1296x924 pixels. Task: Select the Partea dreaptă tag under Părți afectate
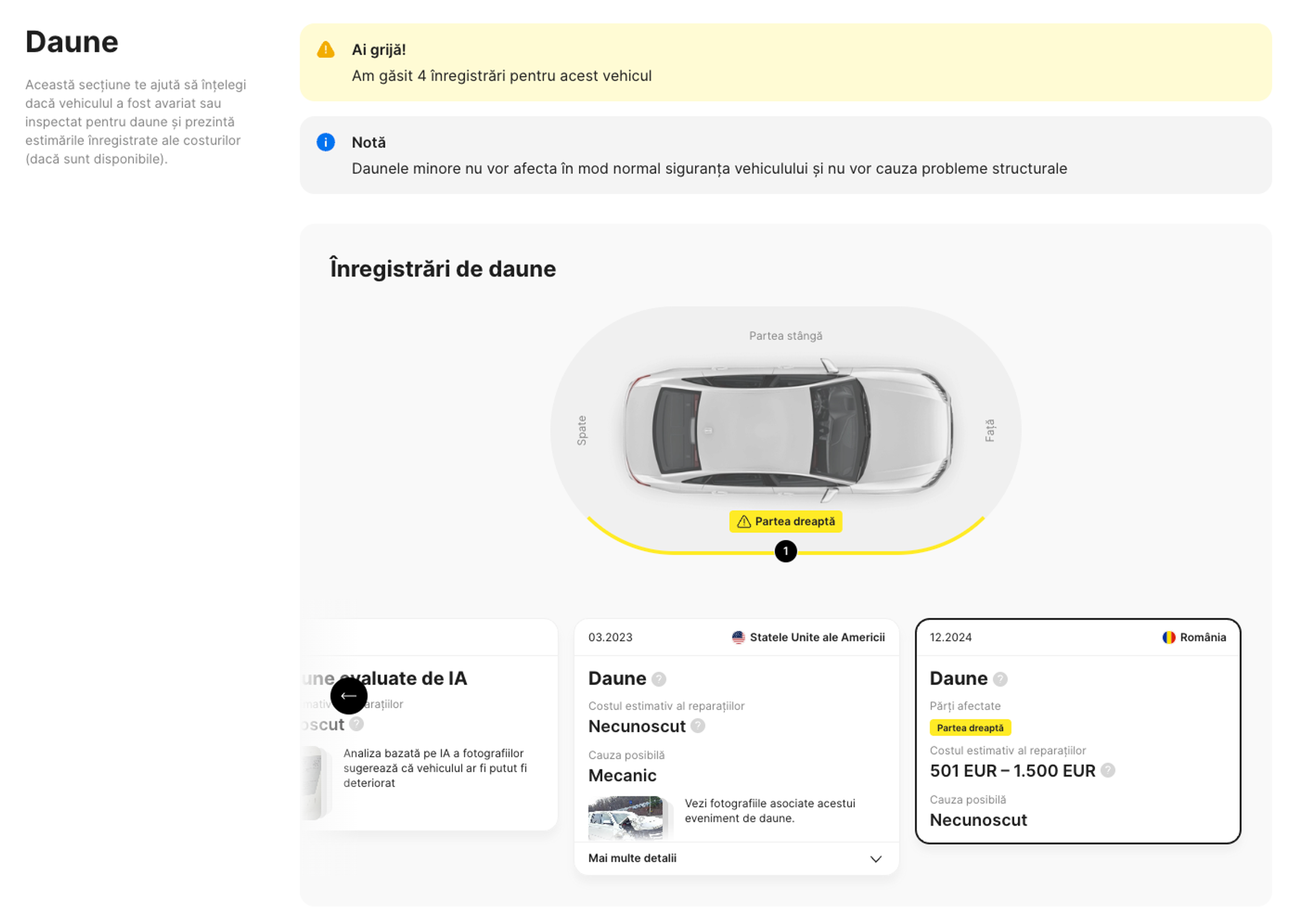[x=969, y=728]
